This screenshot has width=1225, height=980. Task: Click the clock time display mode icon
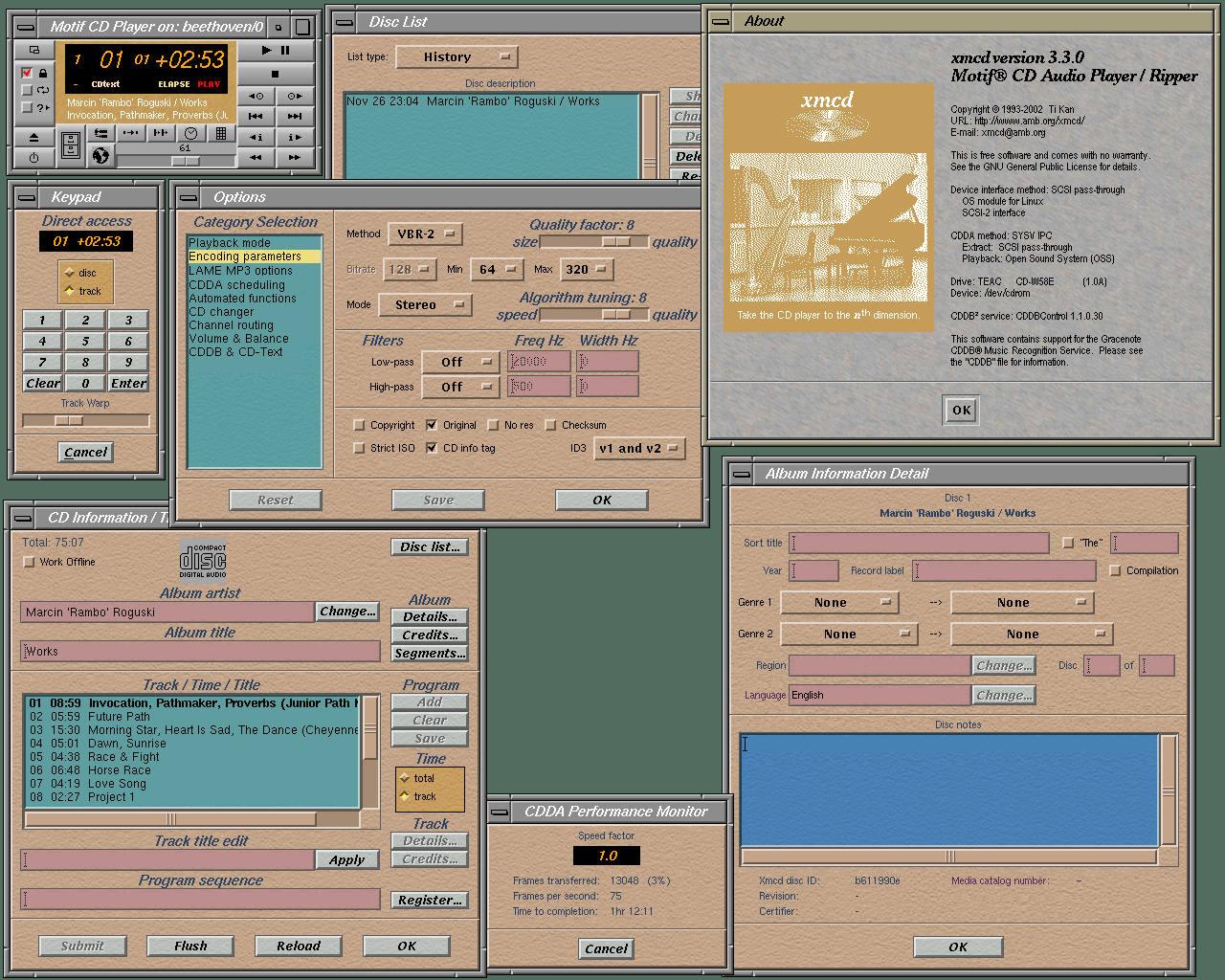190,134
